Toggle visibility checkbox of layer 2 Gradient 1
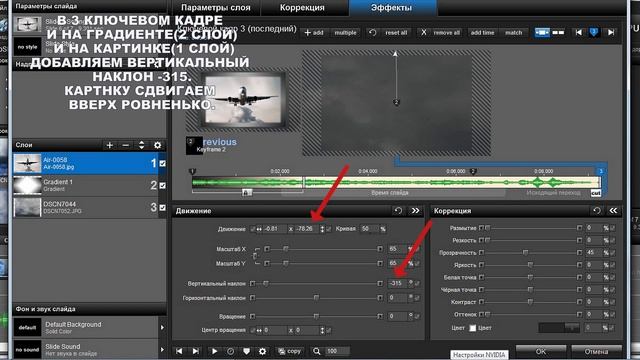 pos(162,185)
